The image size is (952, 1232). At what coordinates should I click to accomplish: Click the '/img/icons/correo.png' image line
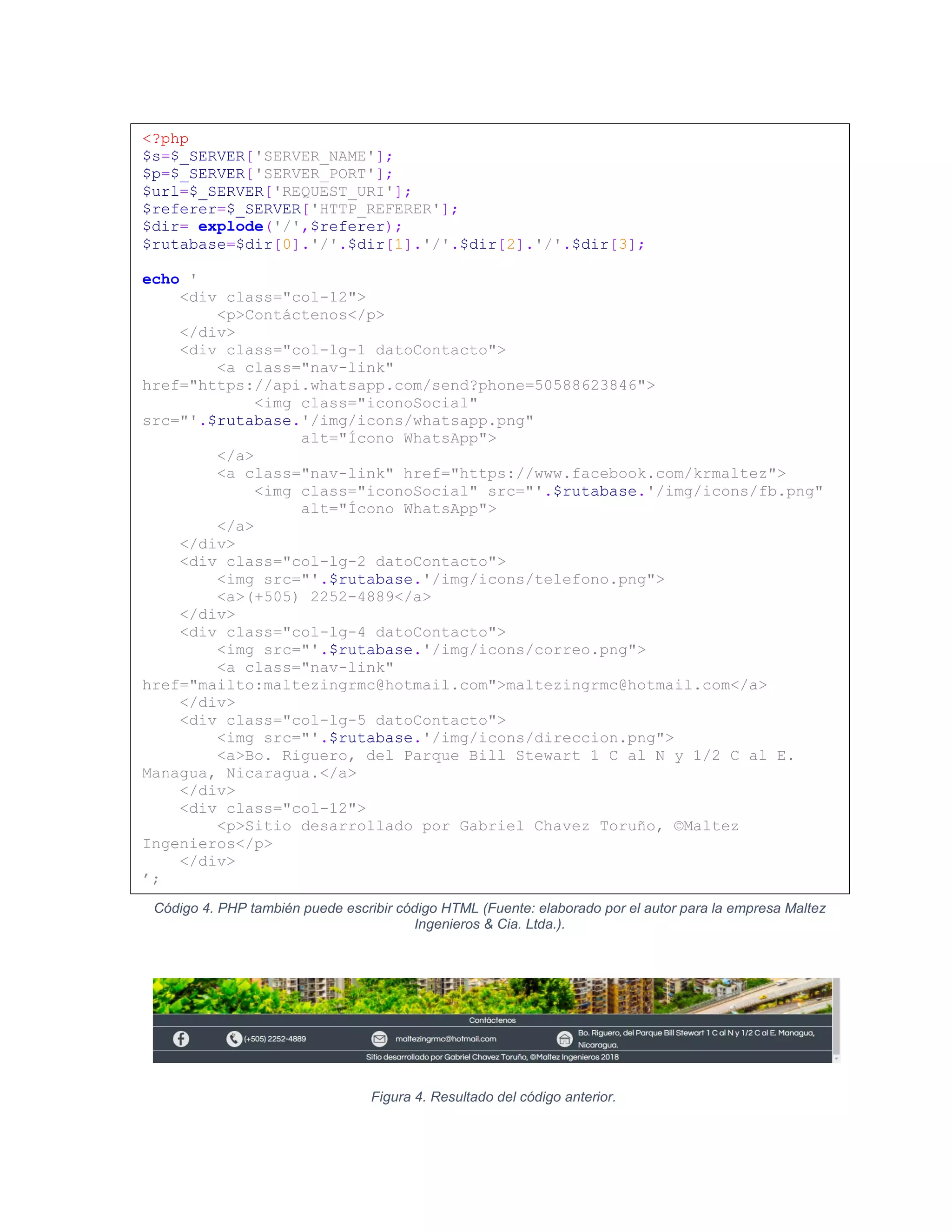(x=431, y=650)
